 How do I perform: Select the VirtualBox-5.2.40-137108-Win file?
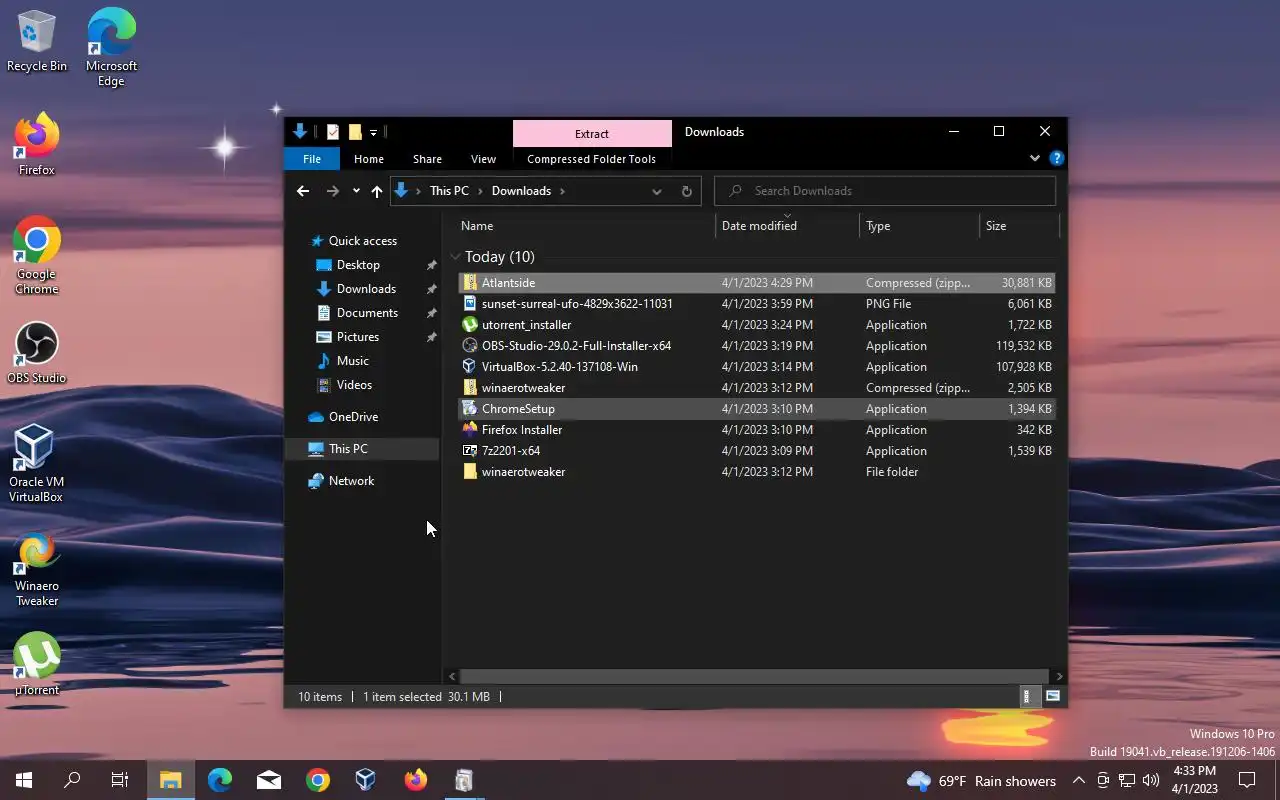pos(756,367)
